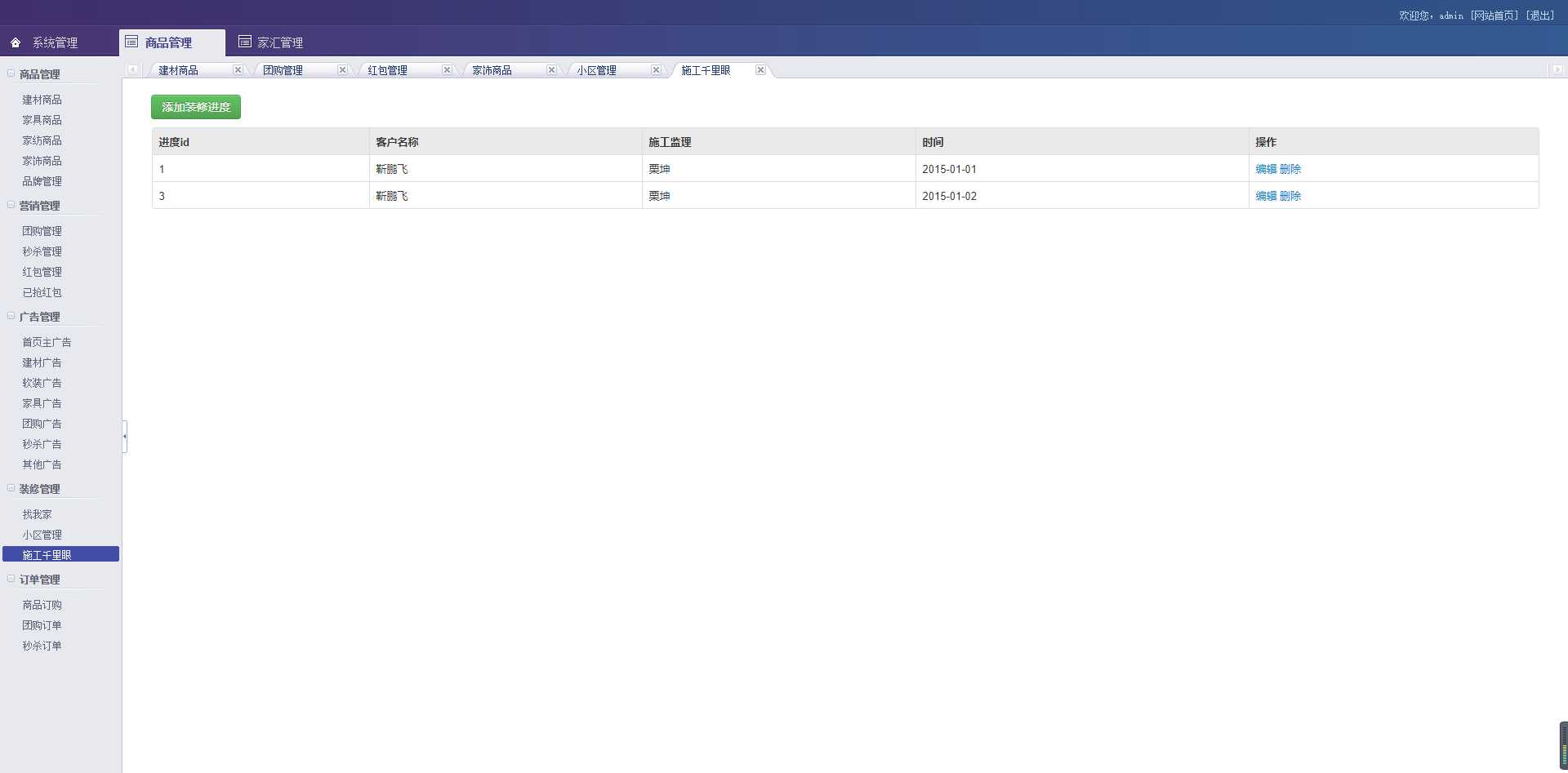Open 其他广告 in the sidebar

42,464
